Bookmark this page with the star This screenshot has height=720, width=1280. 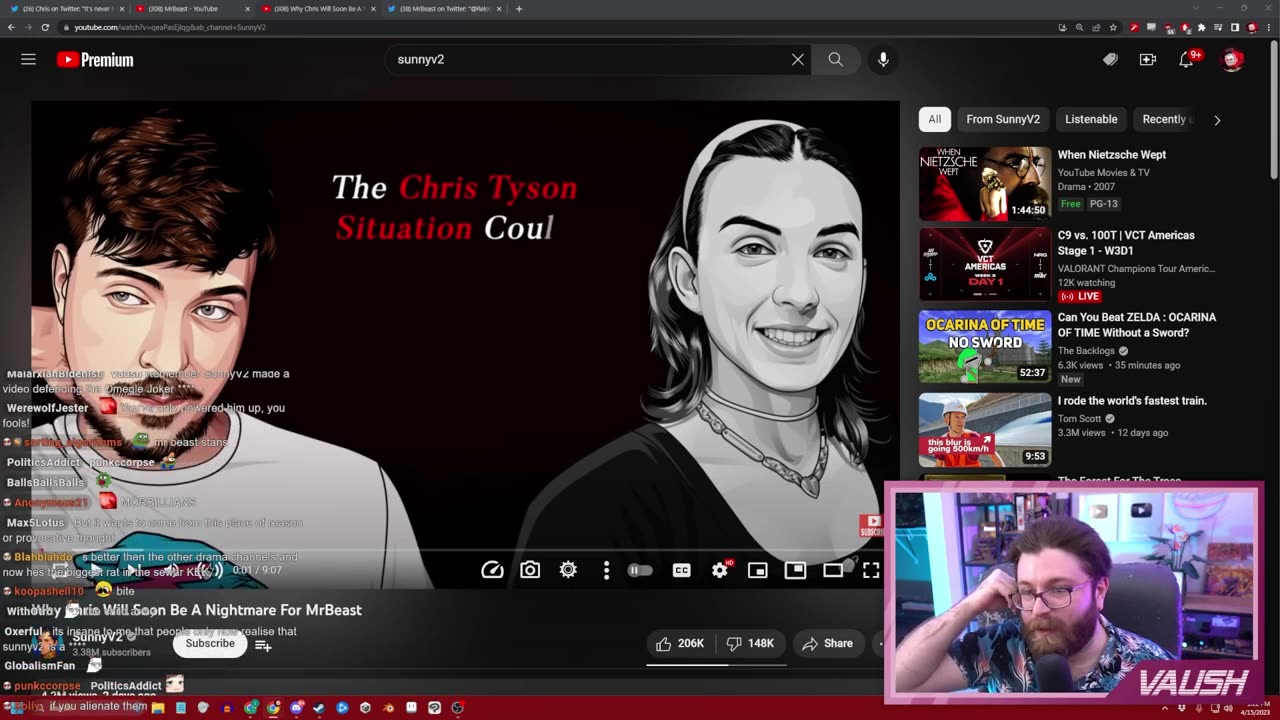coord(1113,27)
